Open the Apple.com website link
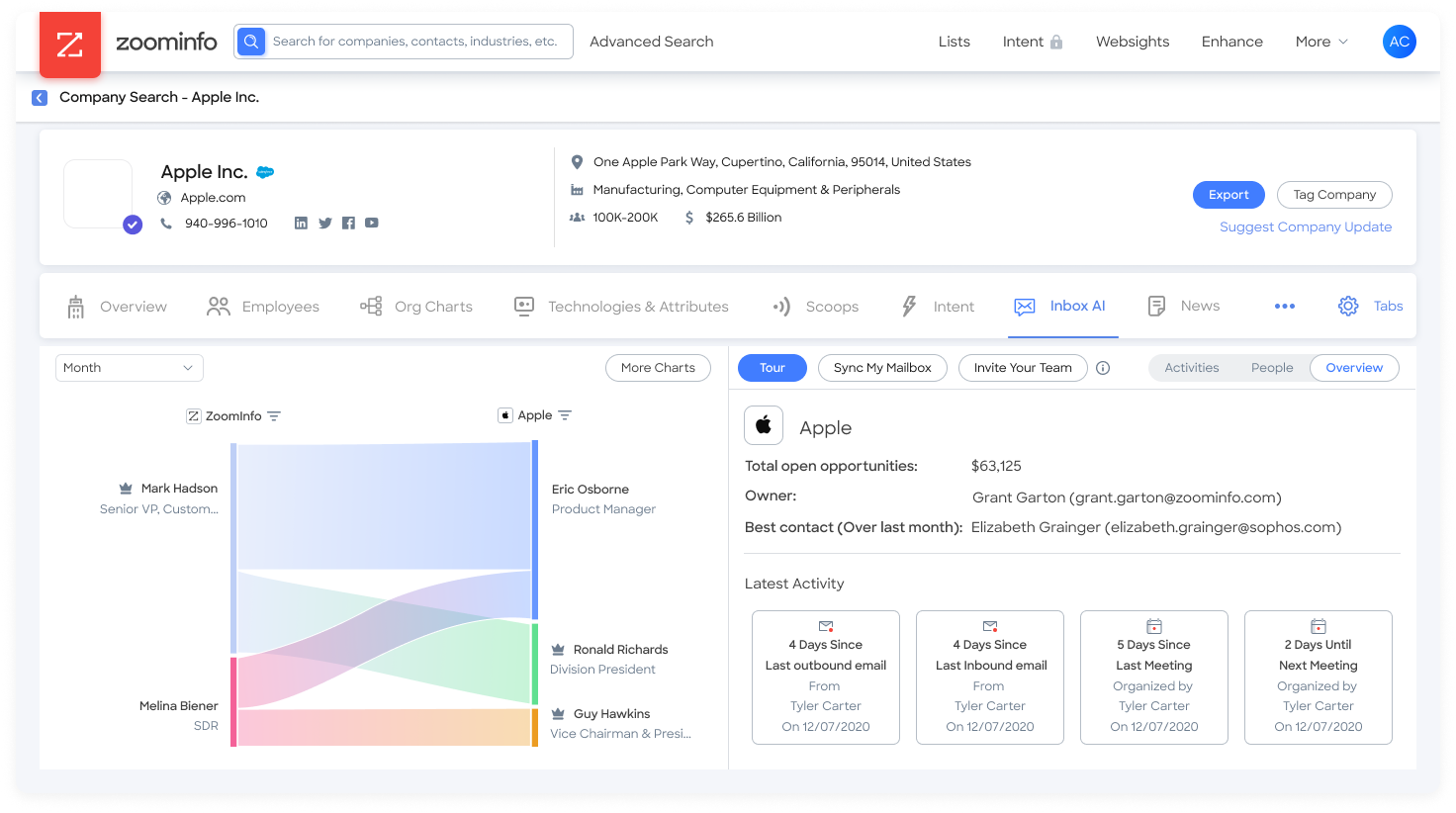 [x=213, y=198]
